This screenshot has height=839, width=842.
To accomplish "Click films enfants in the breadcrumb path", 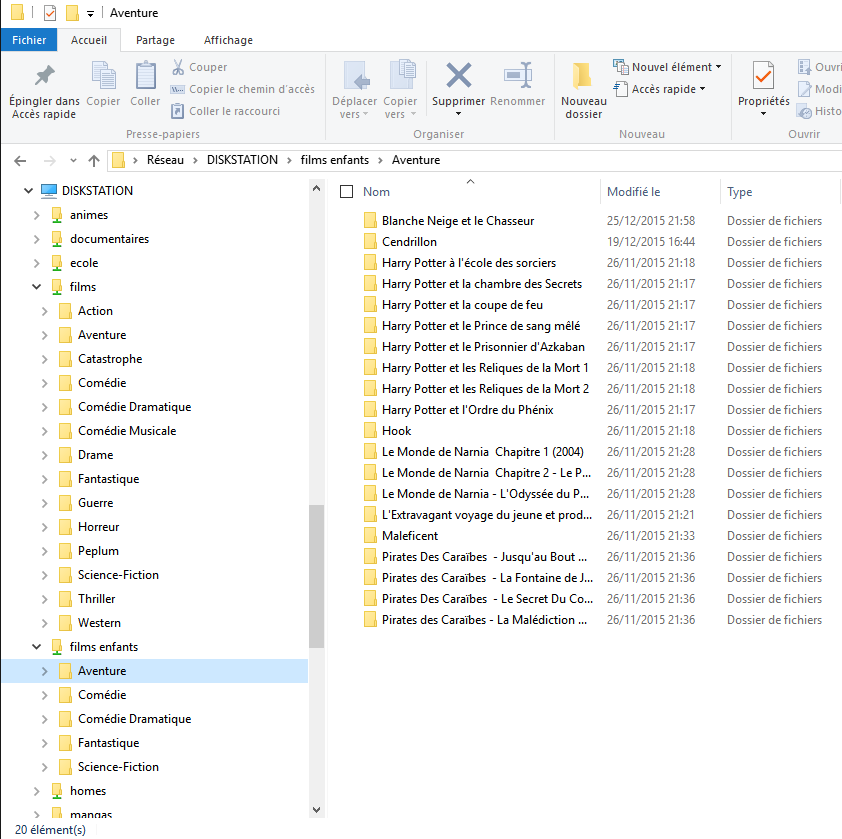I will point(335,160).
